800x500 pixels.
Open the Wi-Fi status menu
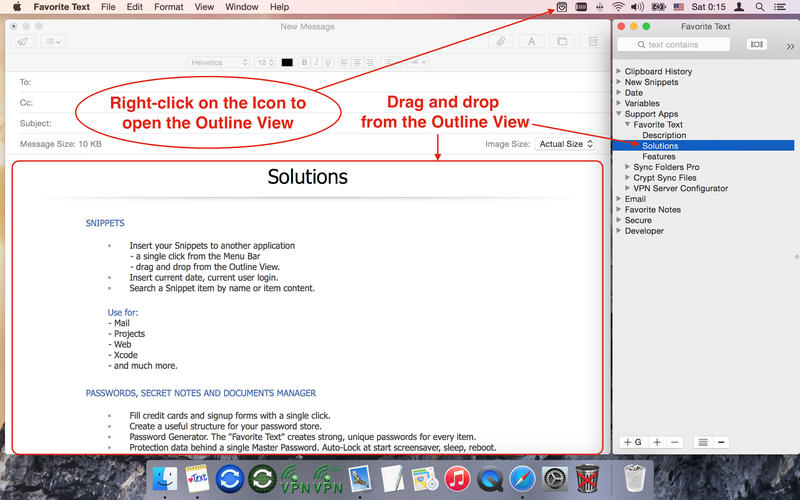click(618, 7)
